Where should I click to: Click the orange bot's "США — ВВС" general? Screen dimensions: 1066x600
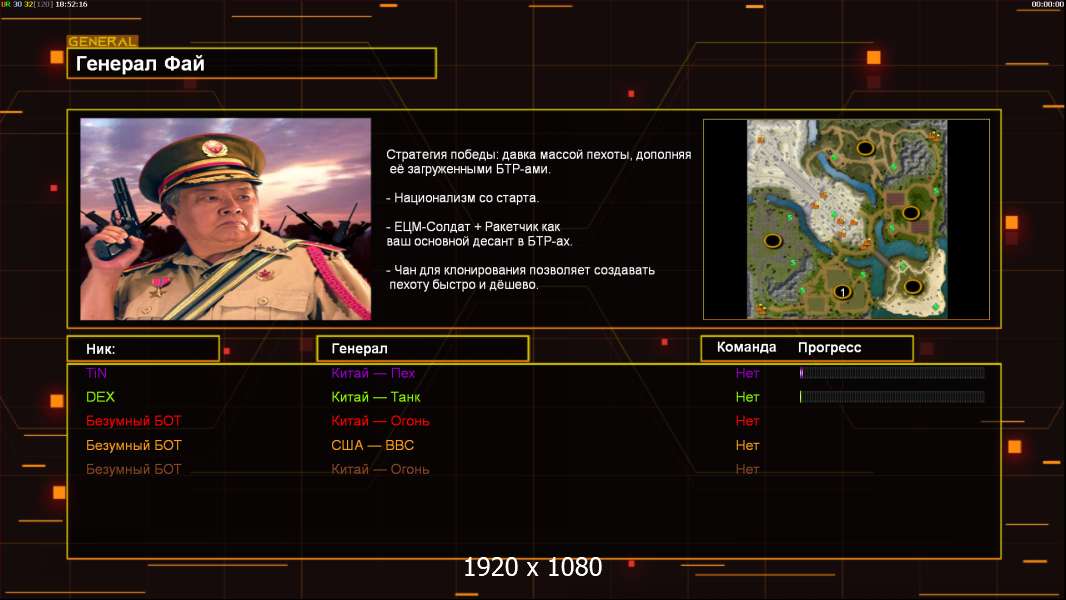tap(372, 445)
